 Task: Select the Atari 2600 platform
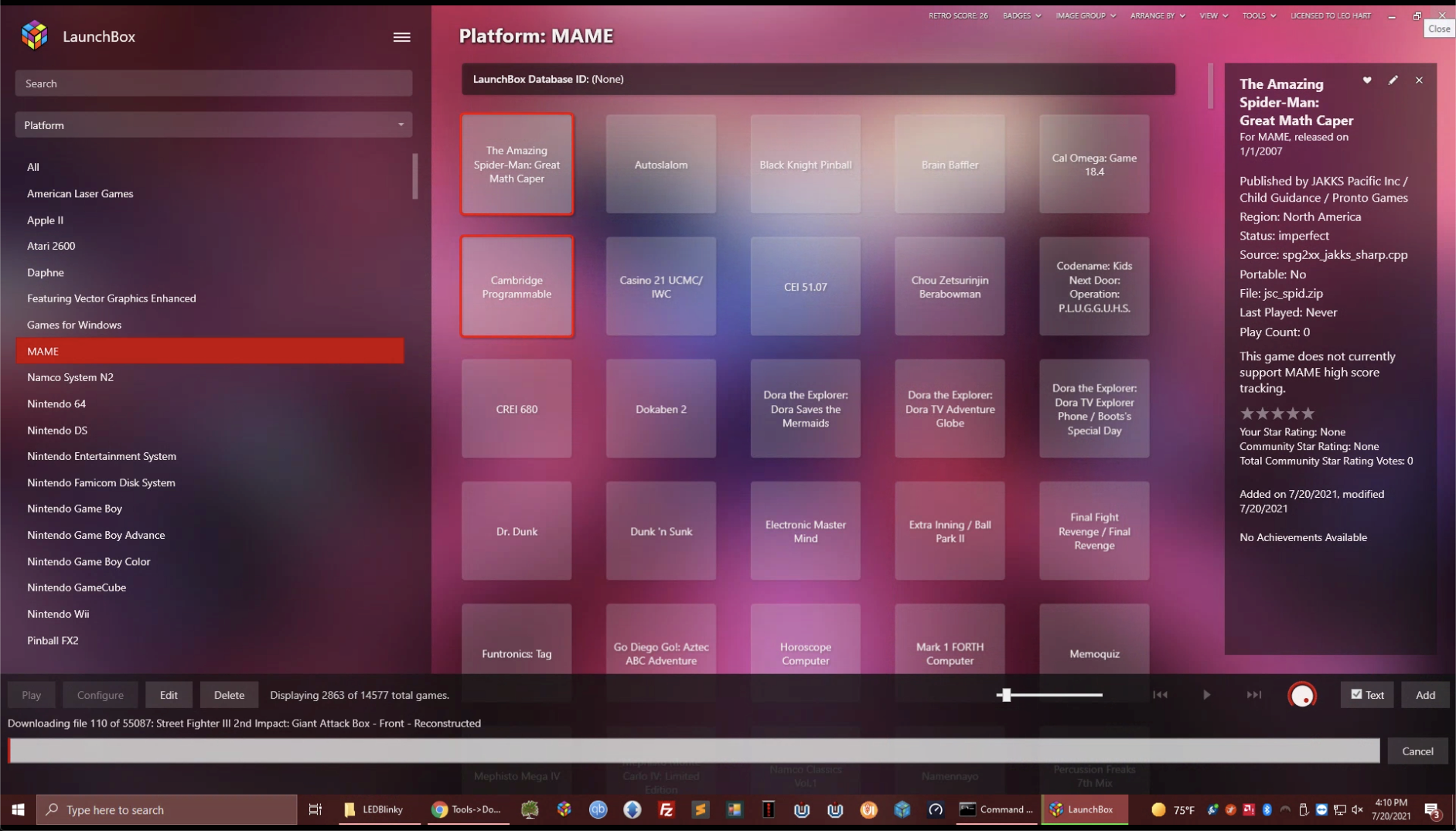coord(210,246)
